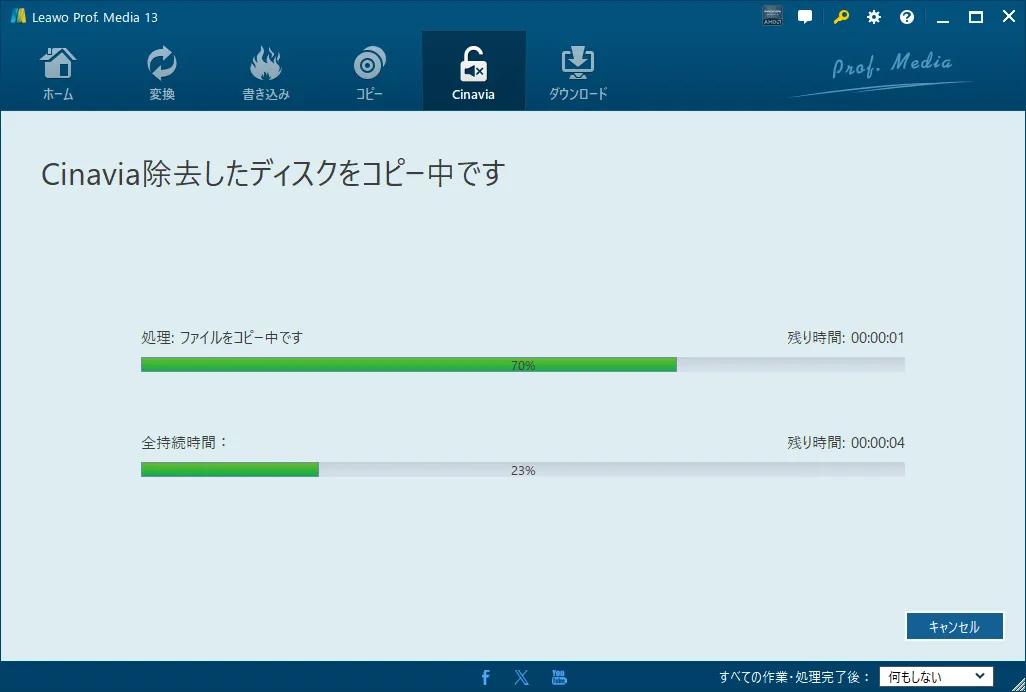Click the yellow key registration icon
1026x692 pixels.
click(x=841, y=17)
